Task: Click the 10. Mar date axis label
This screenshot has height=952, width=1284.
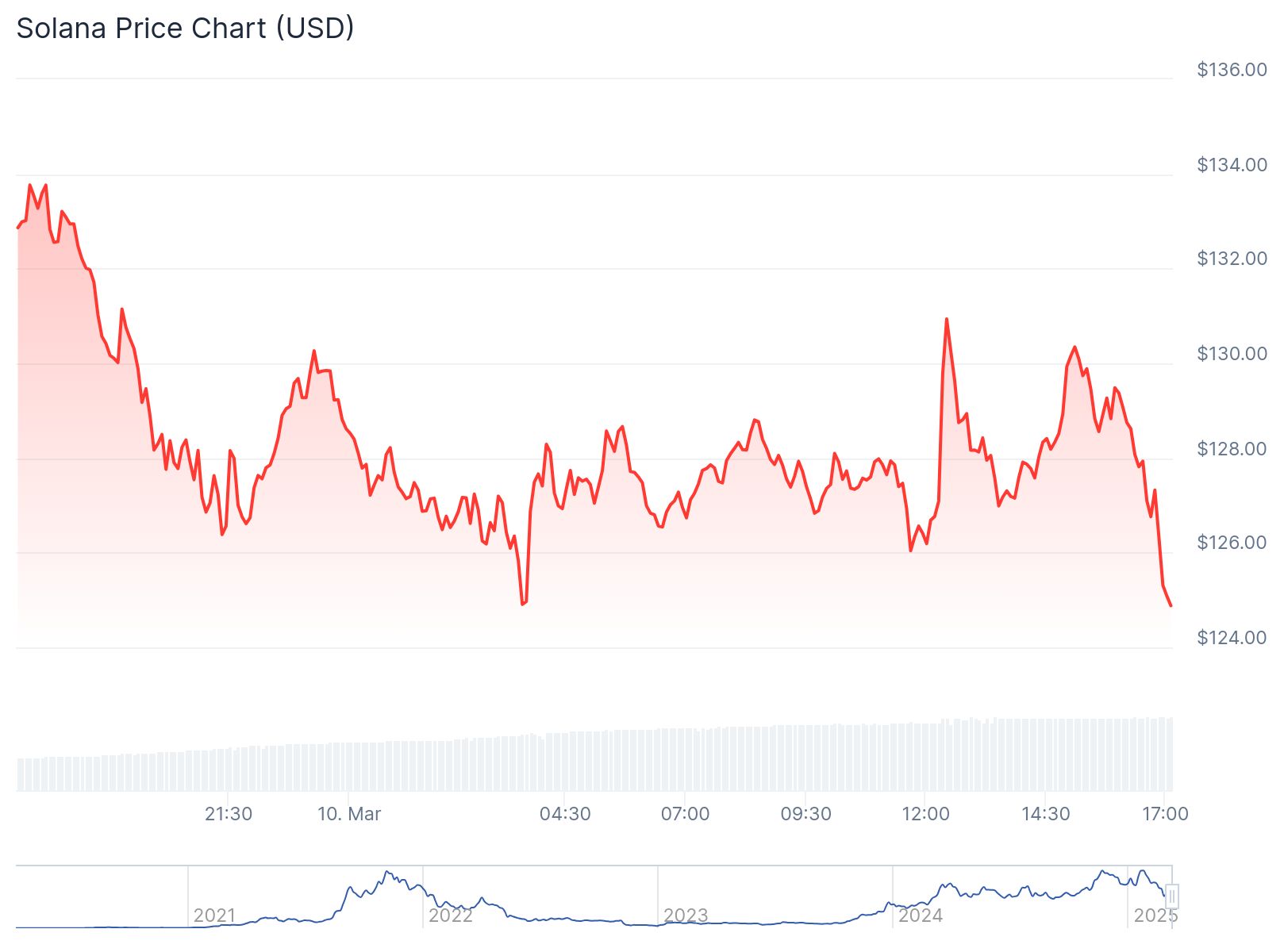Action: click(349, 814)
